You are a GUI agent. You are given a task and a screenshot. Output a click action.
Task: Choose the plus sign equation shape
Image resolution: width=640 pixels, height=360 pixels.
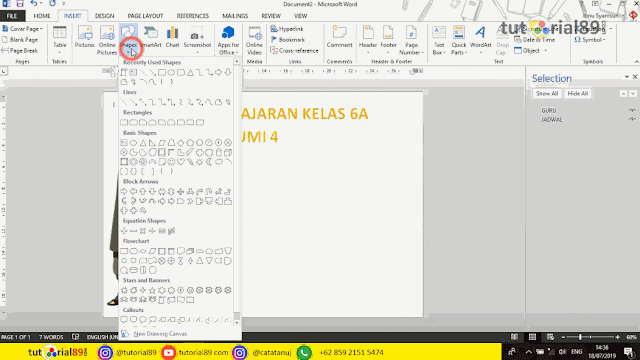pyautogui.click(x=124, y=231)
